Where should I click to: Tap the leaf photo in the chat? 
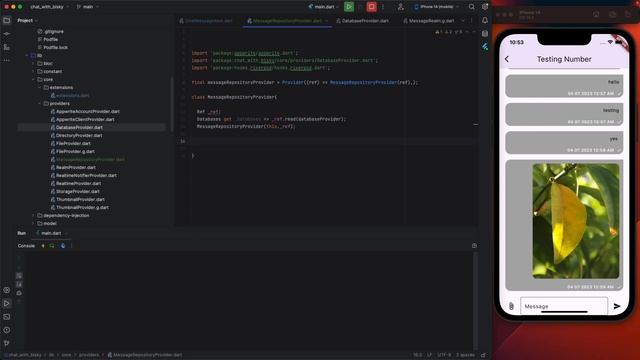(576, 221)
